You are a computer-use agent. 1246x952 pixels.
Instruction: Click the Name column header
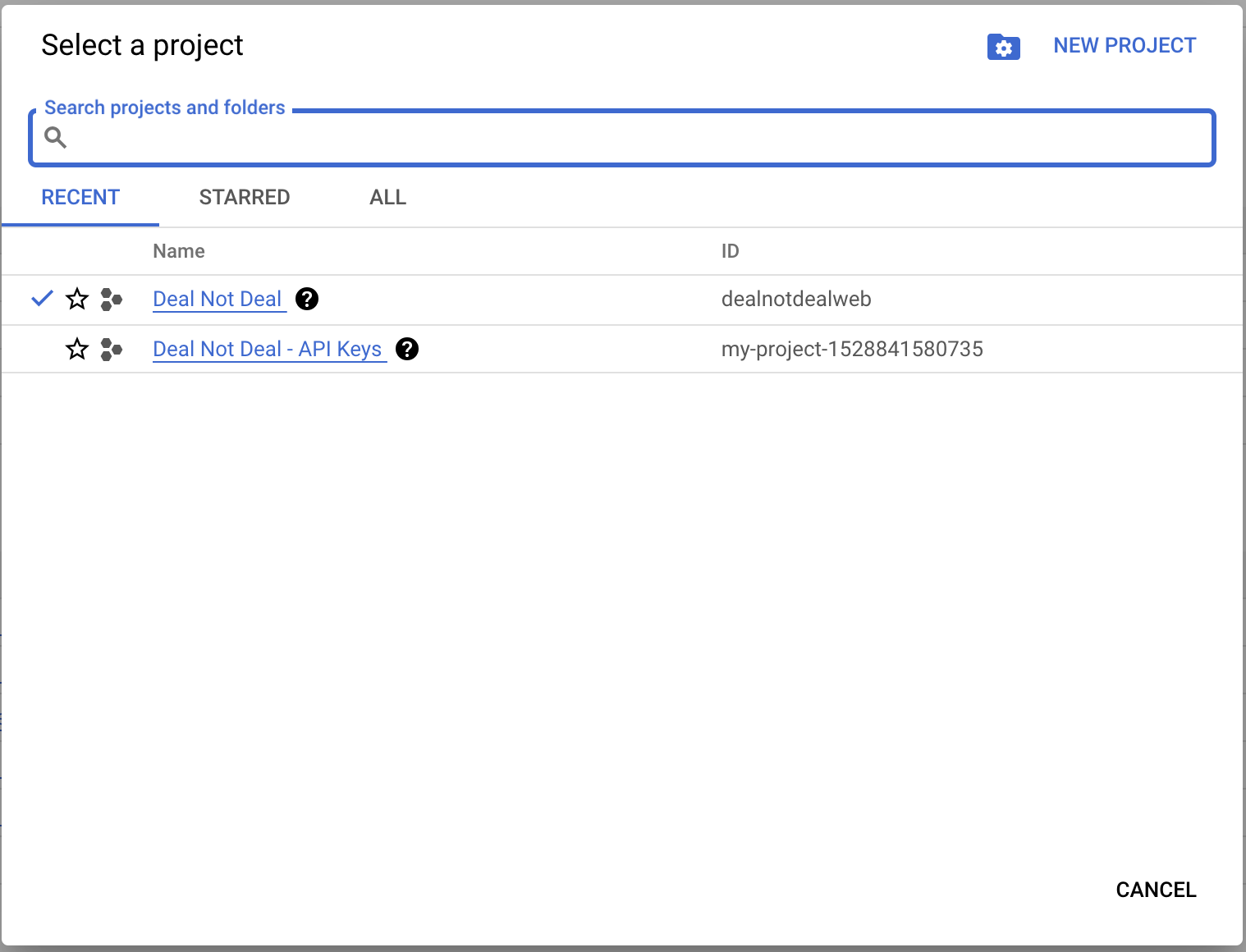point(179,251)
